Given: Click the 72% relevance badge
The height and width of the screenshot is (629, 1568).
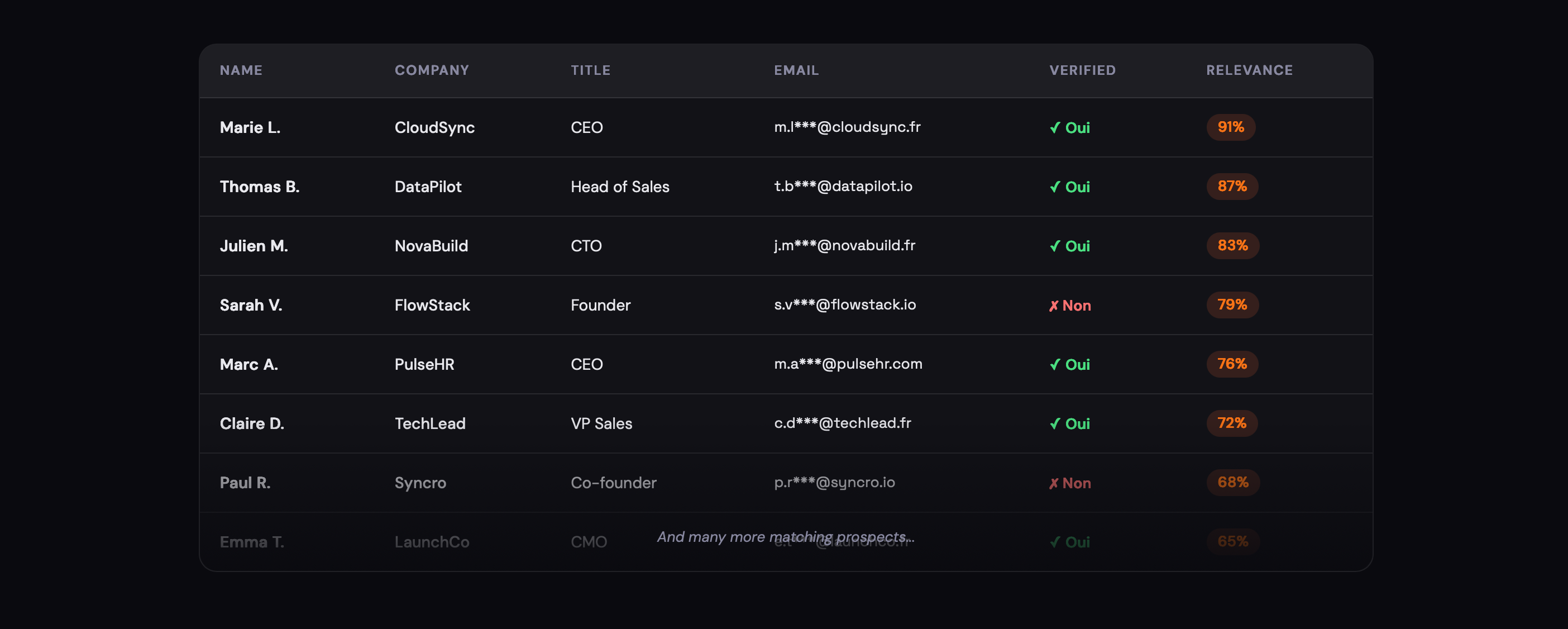Looking at the screenshot, I should click(x=1232, y=422).
